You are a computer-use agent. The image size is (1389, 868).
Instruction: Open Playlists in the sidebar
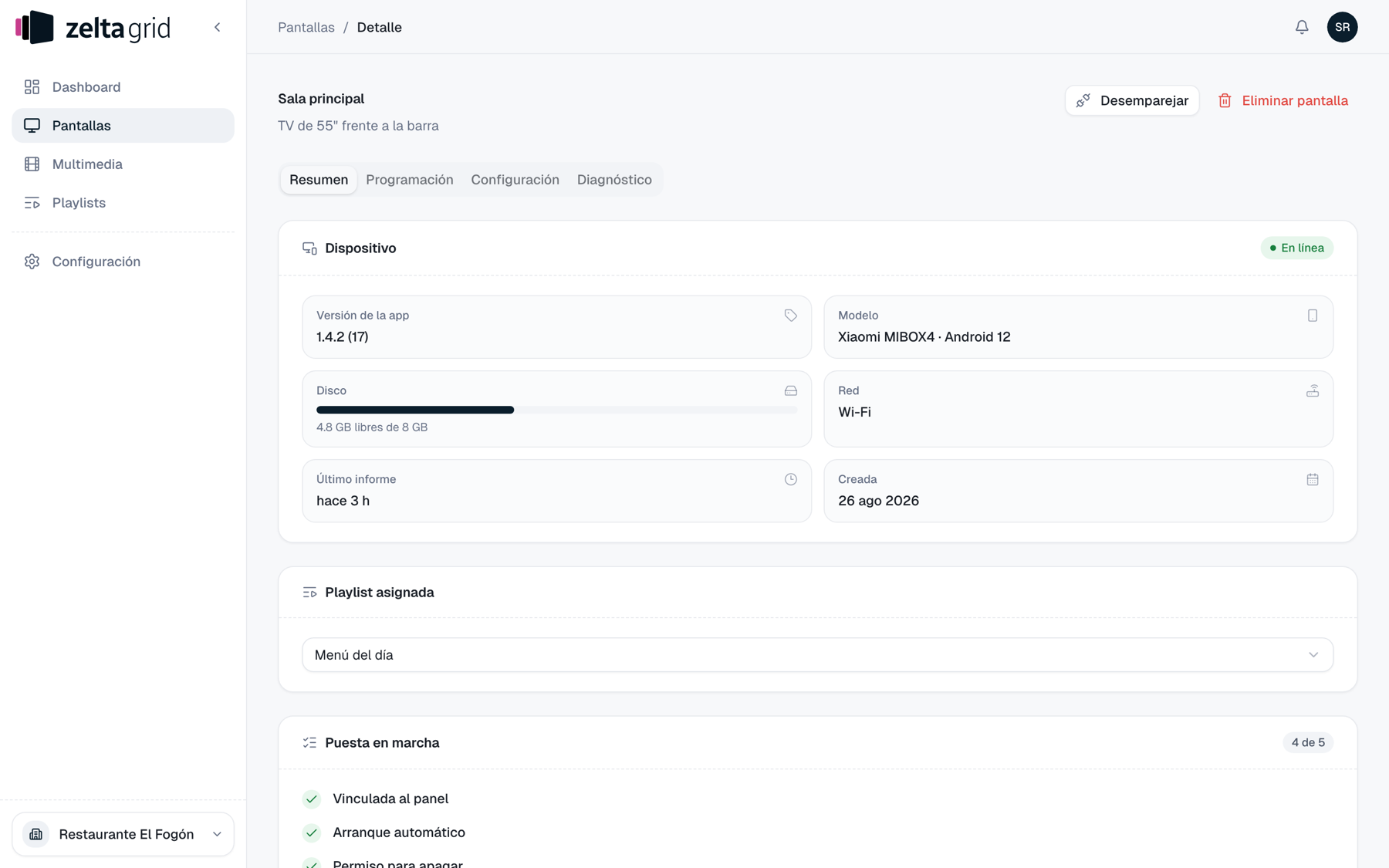tap(123, 203)
